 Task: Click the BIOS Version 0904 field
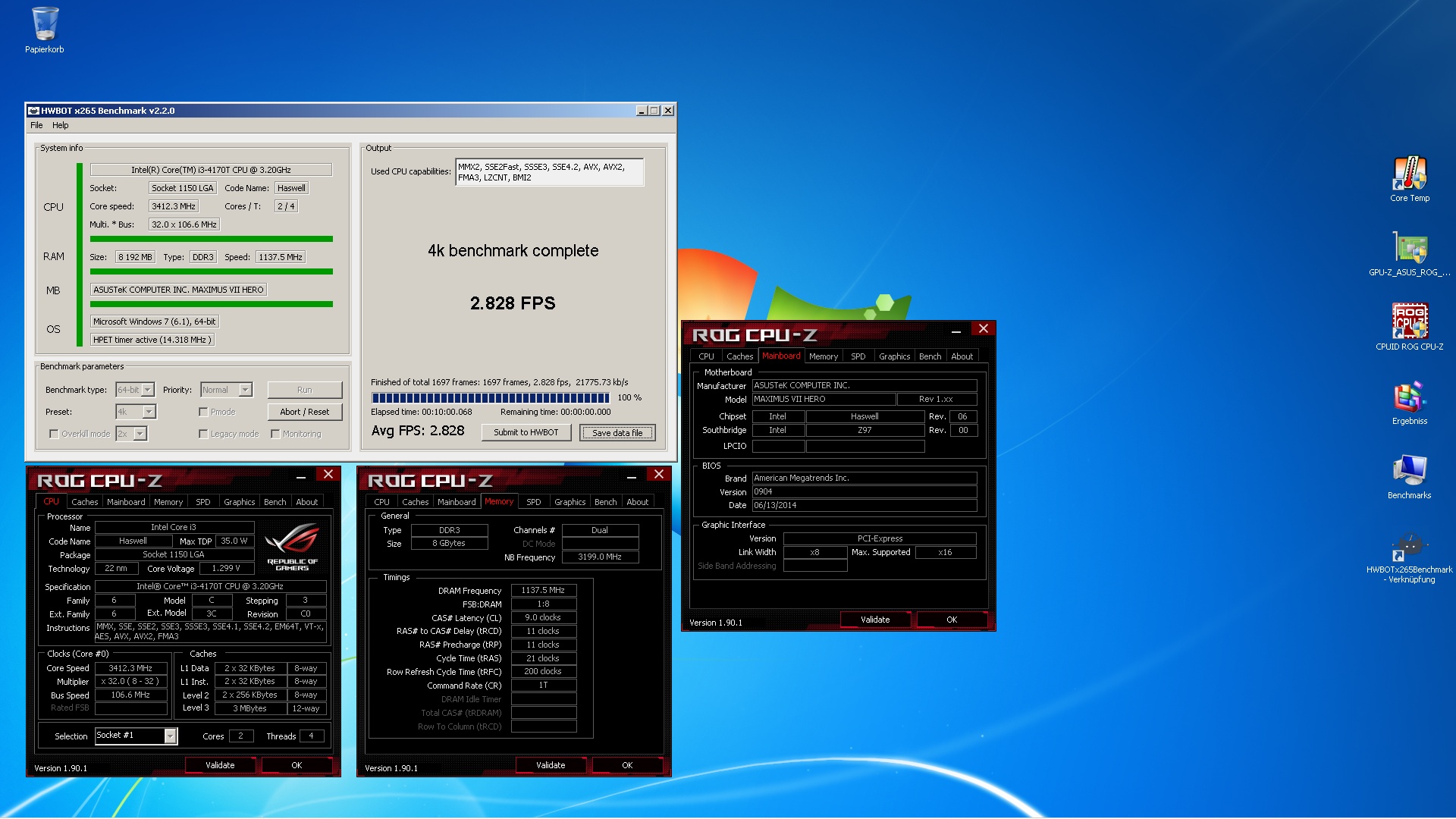[864, 491]
